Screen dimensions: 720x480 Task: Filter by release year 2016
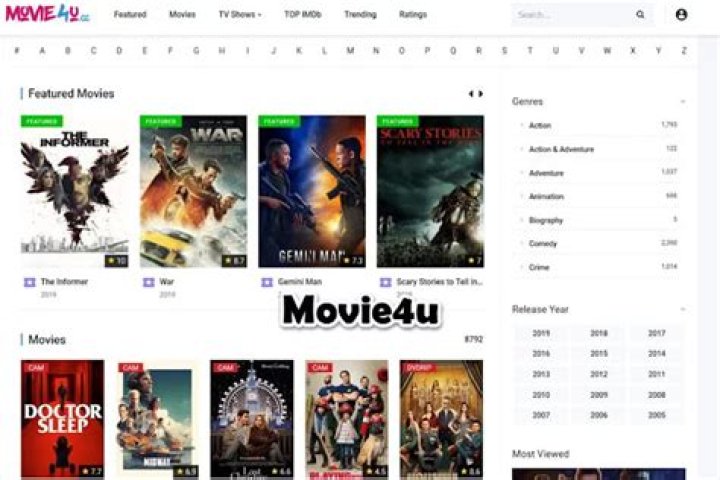click(541, 354)
